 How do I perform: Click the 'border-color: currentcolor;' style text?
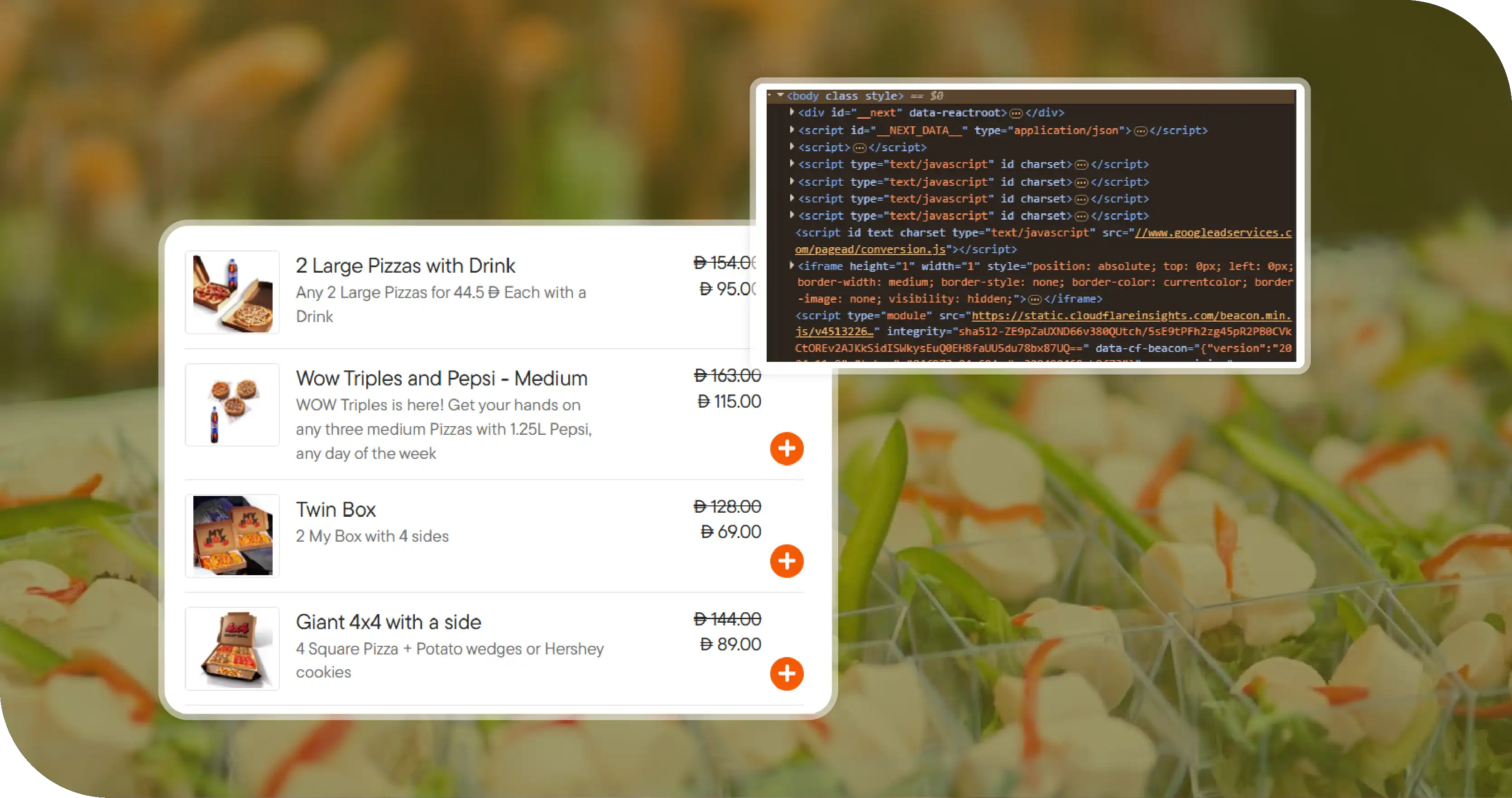pos(1157,282)
